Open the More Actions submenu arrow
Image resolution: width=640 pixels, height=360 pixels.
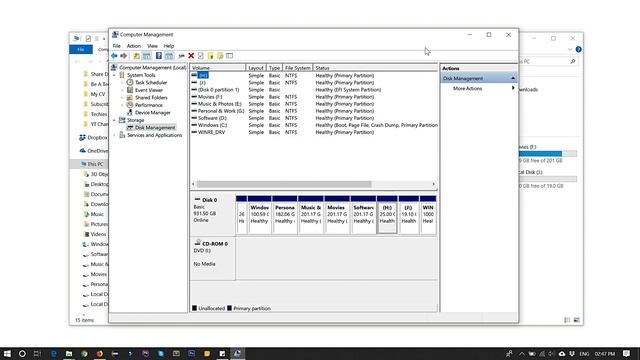pos(513,88)
